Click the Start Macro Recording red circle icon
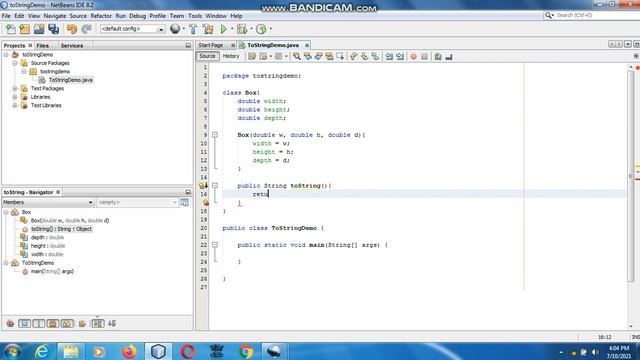Viewport: 640px width, 360px height. coord(413,57)
